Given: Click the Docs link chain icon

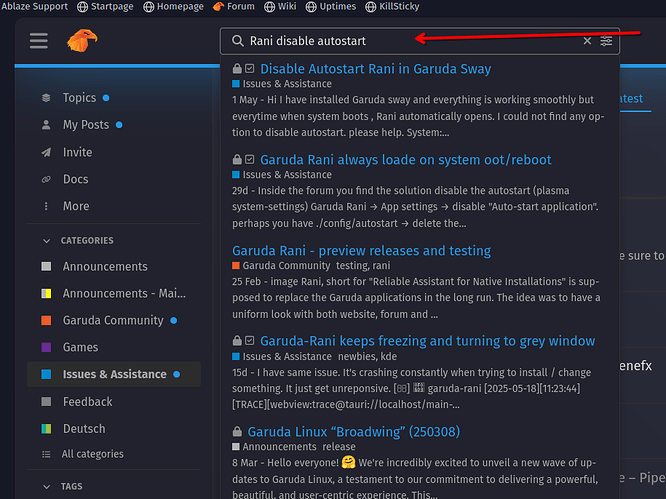Looking at the screenshot, I should click(46, 179).
